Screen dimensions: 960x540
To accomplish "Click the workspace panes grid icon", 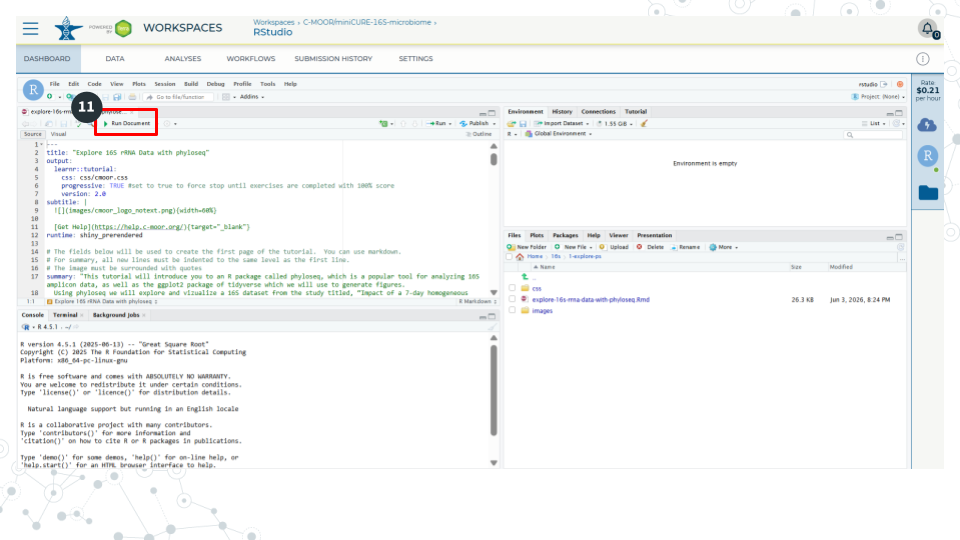I will point(226,97).
